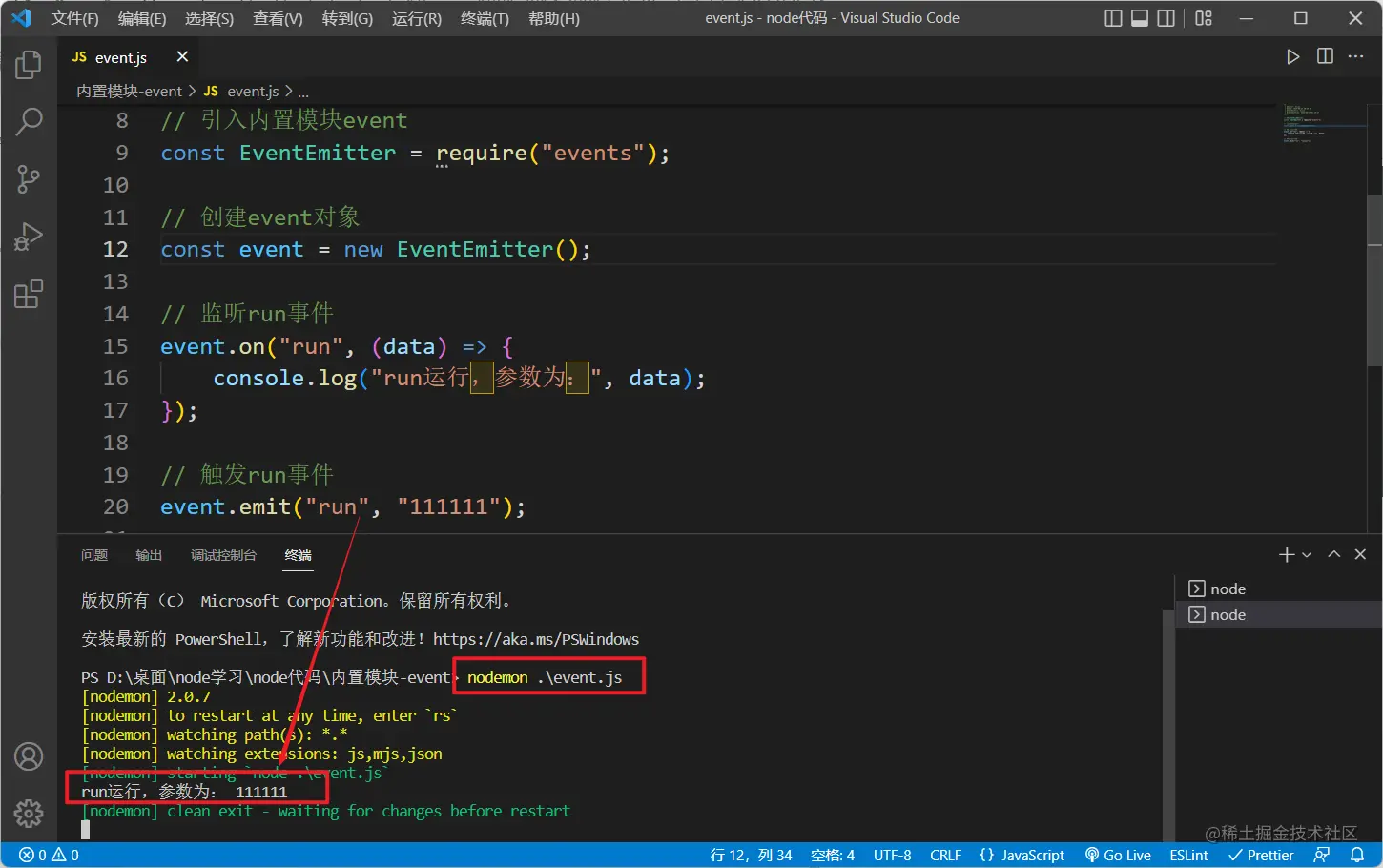Run the event.js file via Run button
1383x868 pixels.
(1293, 56)
